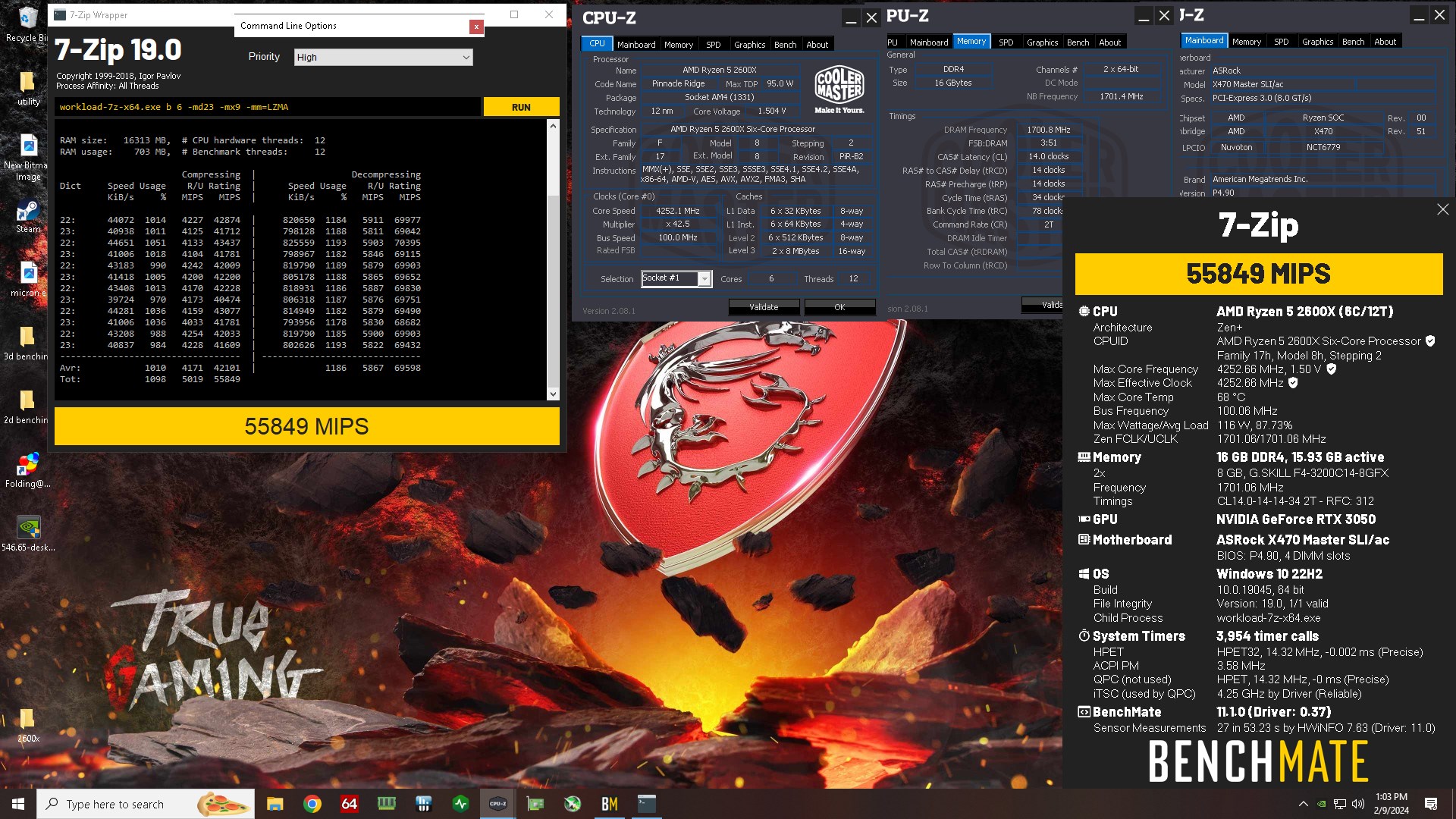Image resolution: width=1456 pixels, height=819 pixels.
Task: Open File Explorer from taskbar
Action: point(275,804)
